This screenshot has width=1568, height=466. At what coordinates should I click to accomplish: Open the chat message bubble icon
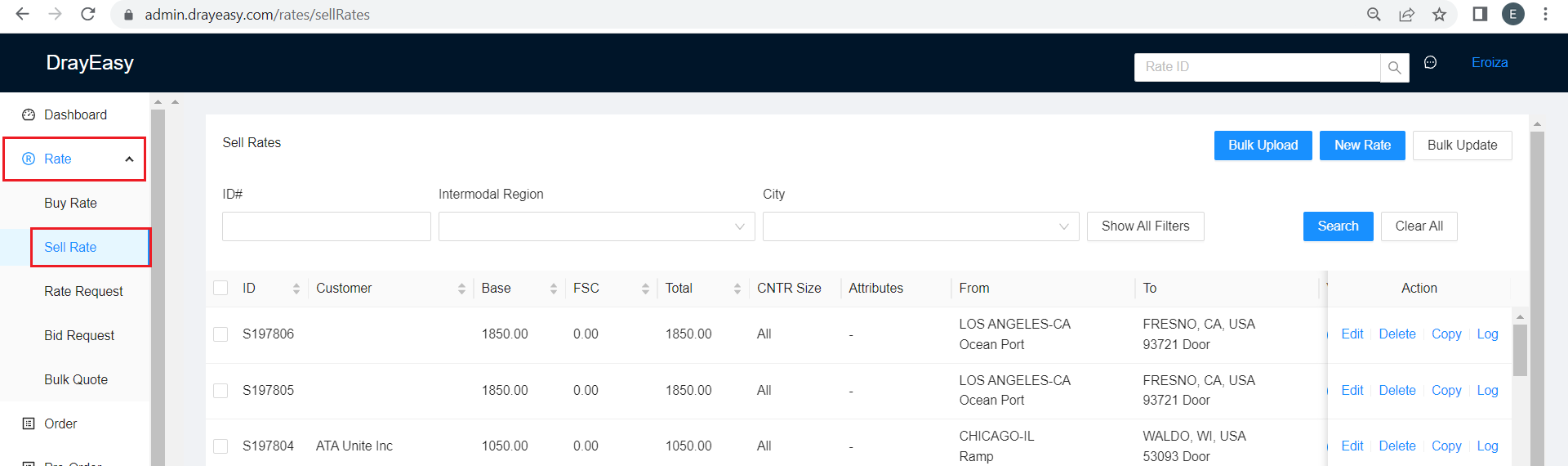[x=1430, y=63]
